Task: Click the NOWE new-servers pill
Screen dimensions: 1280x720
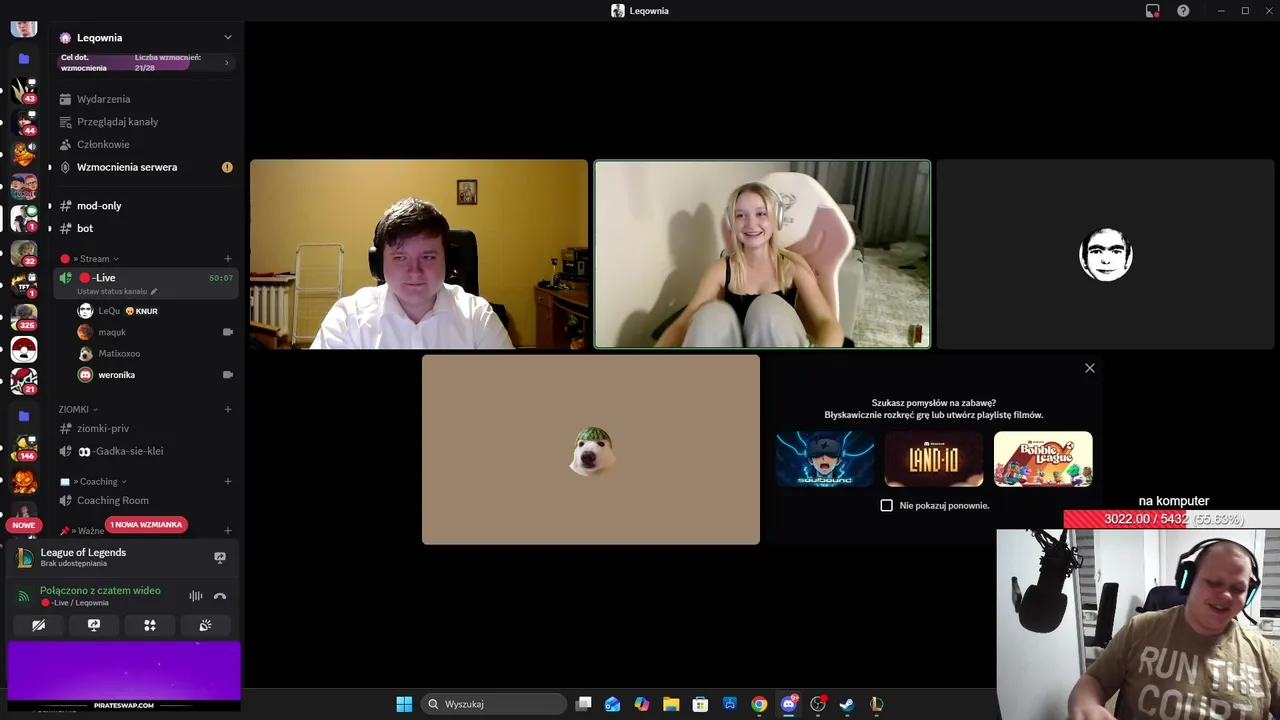Action: pyautogui.click(x=24, y=525)
